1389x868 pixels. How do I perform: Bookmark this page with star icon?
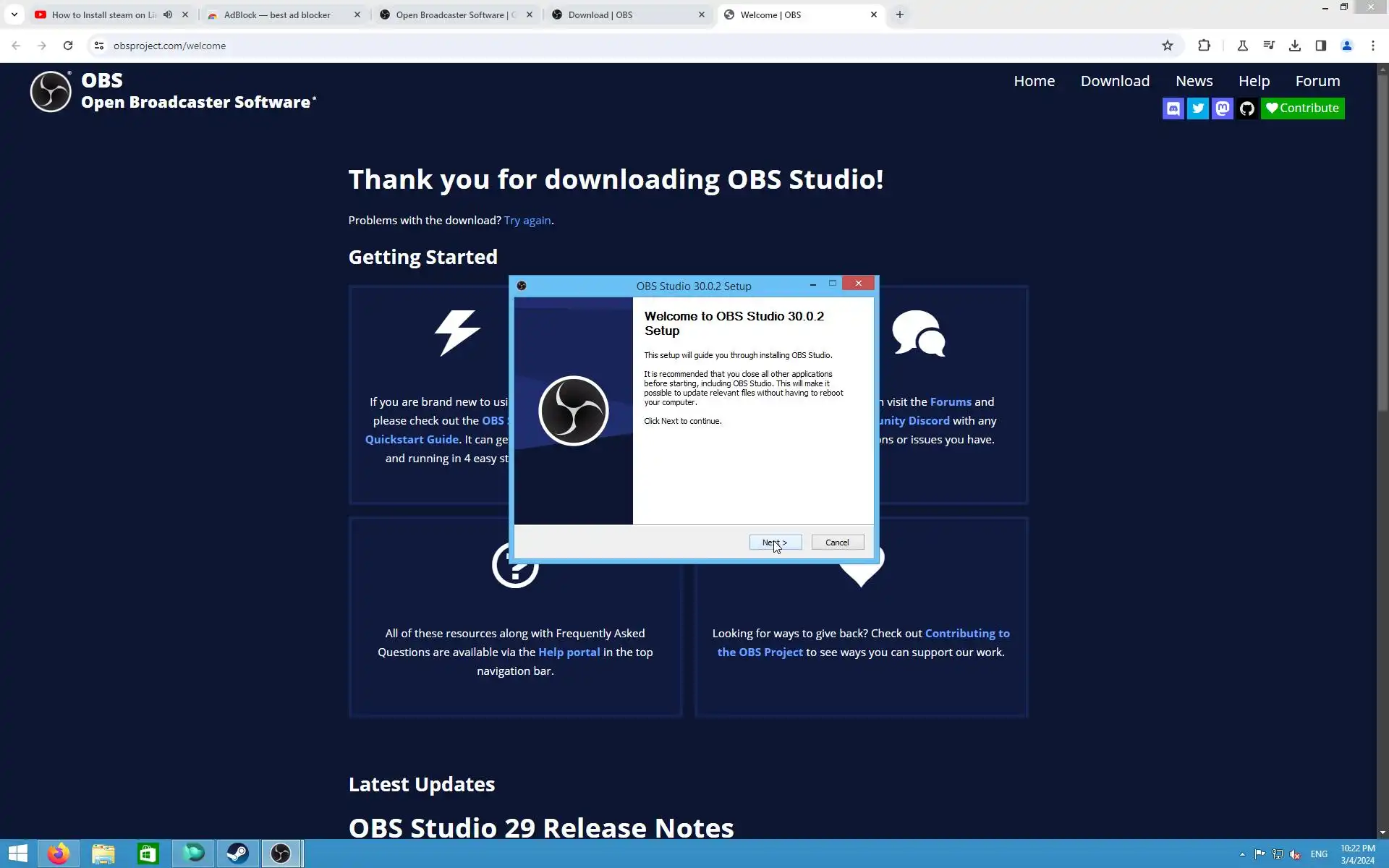coord(1167,46)
